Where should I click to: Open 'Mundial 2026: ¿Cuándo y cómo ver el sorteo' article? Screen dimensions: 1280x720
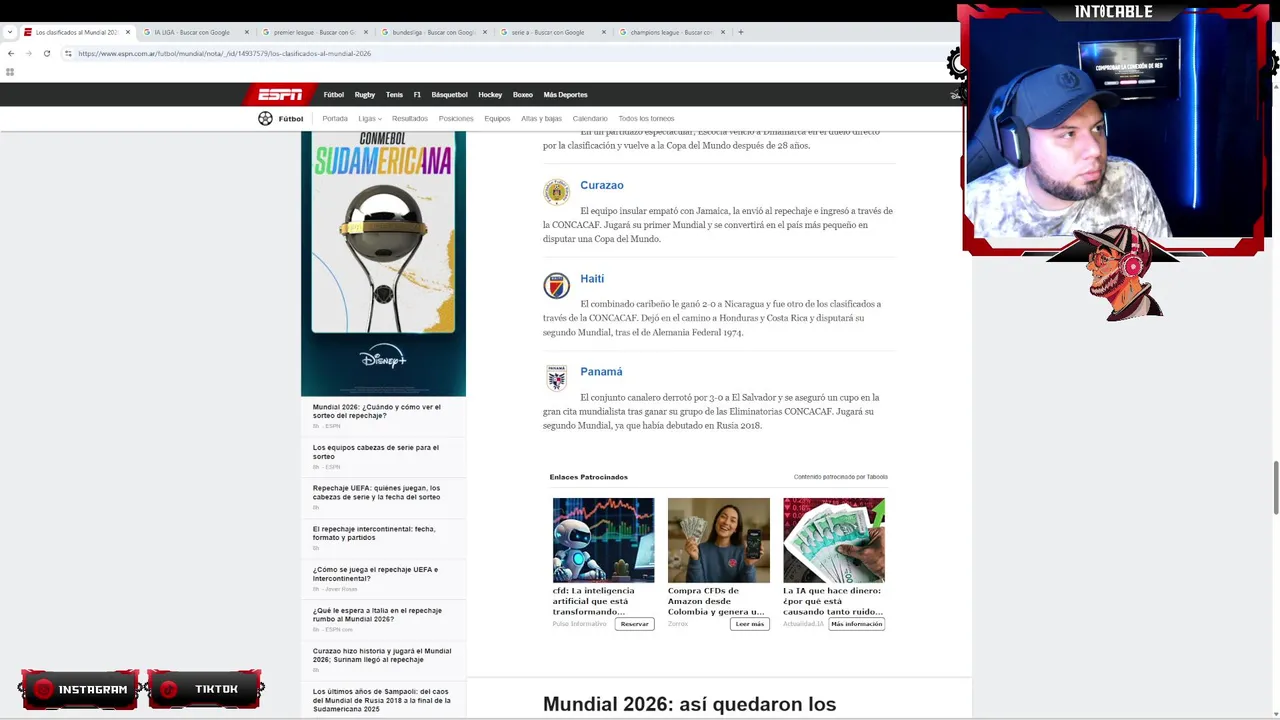(376, 411)
